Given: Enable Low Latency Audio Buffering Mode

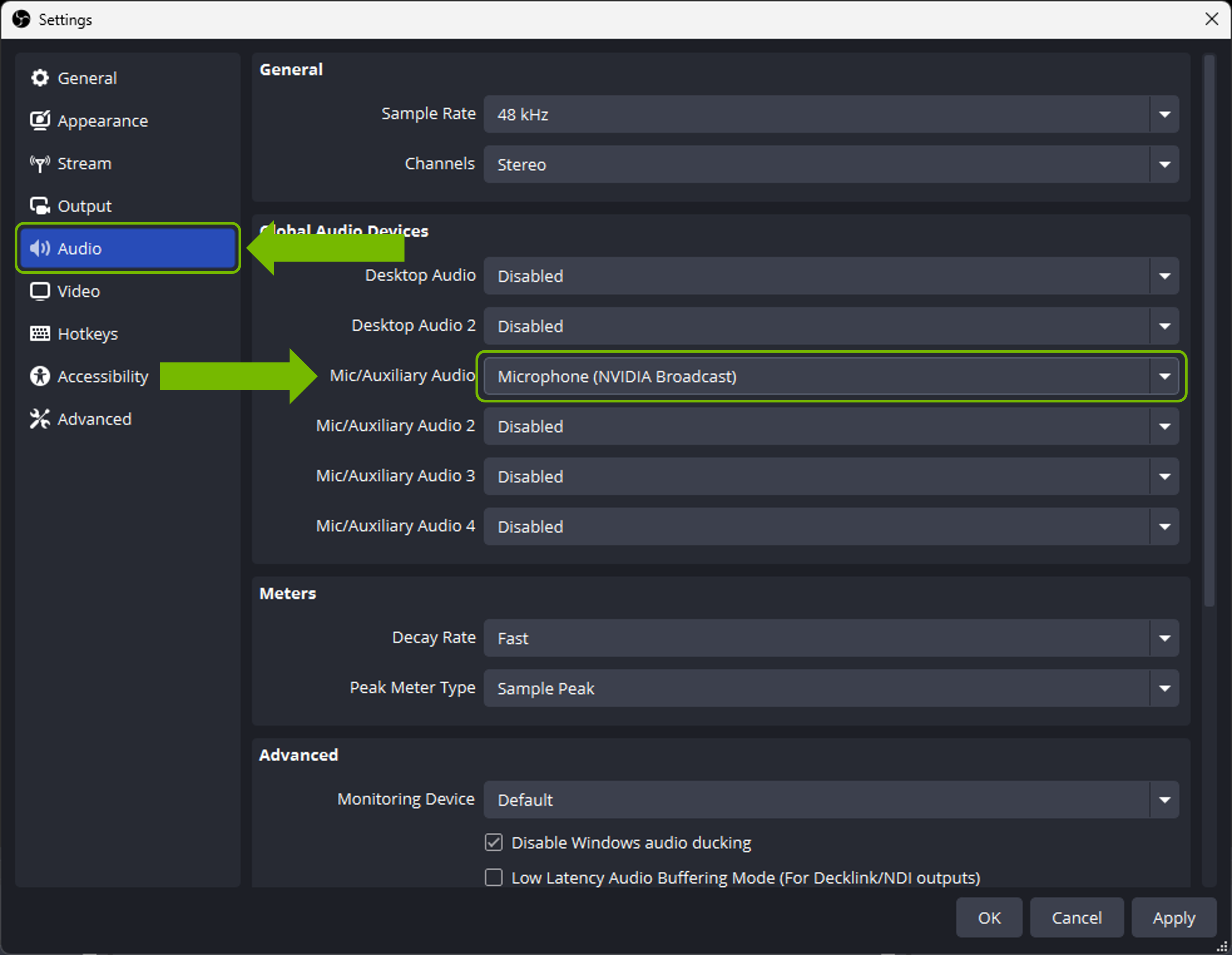Looking at the screenshot, I should [x=494, y=878].
